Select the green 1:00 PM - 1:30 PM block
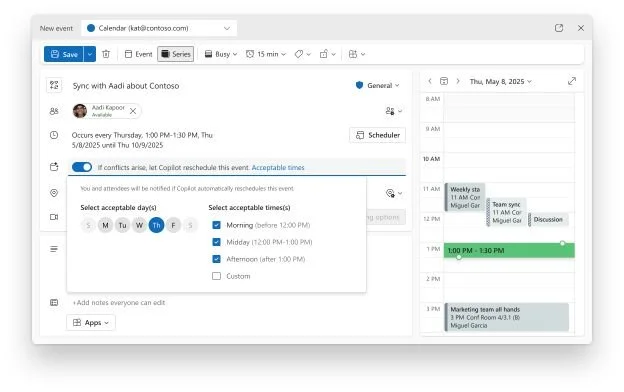The width and height of the screenshot is (624, 392). (x=509, y=251)
